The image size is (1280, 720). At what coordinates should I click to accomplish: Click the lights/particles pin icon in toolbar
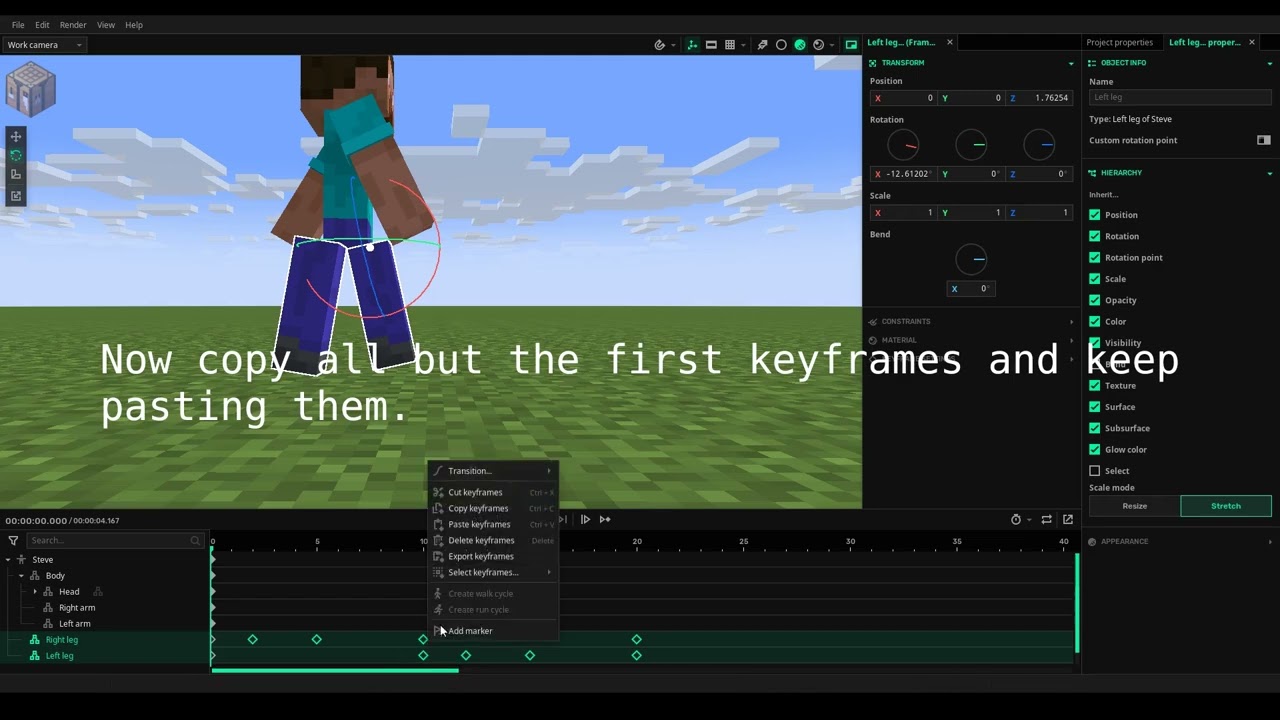click(x=762, y=45)
